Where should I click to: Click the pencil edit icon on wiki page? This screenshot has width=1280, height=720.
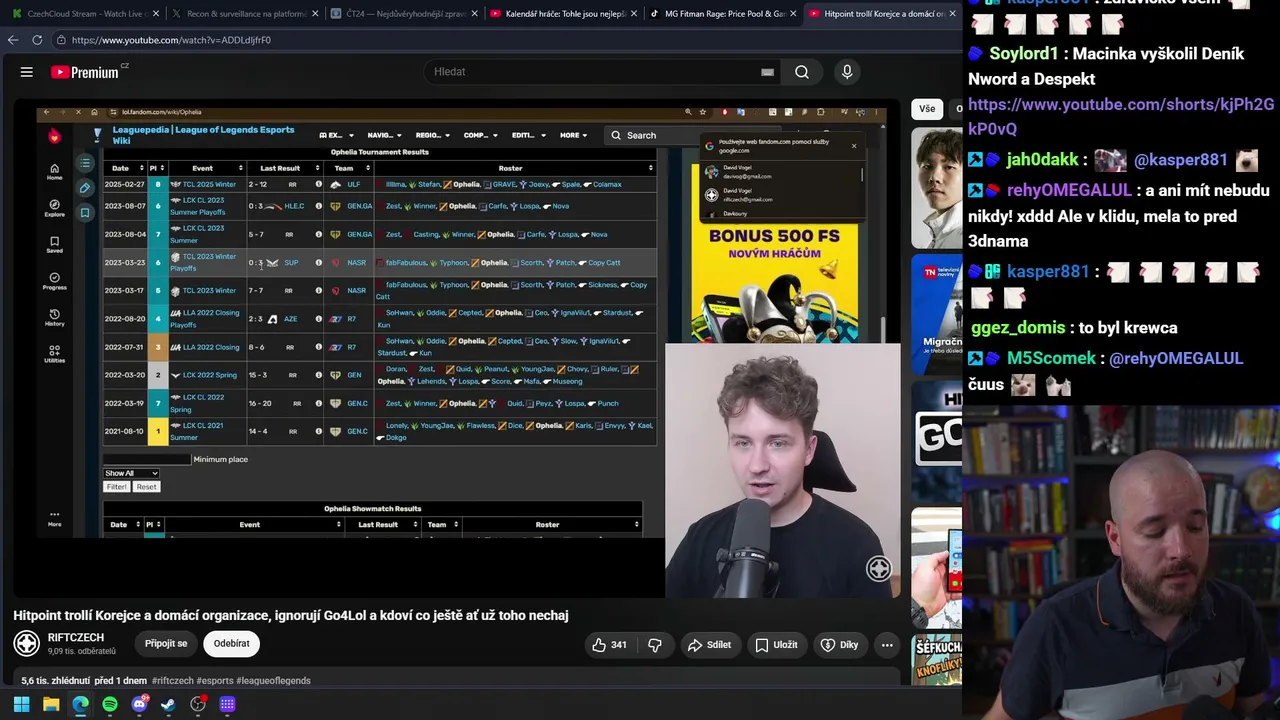[x=85, y=188]
